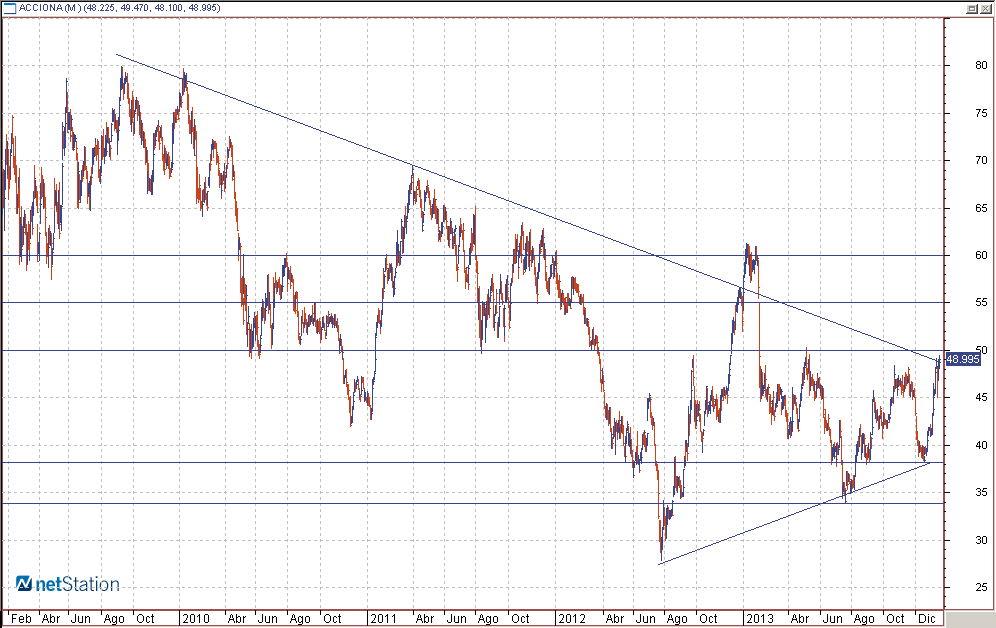Close the ACCIONA chart panel
This screenshot has width=996, height=628.
click(985, 8)
